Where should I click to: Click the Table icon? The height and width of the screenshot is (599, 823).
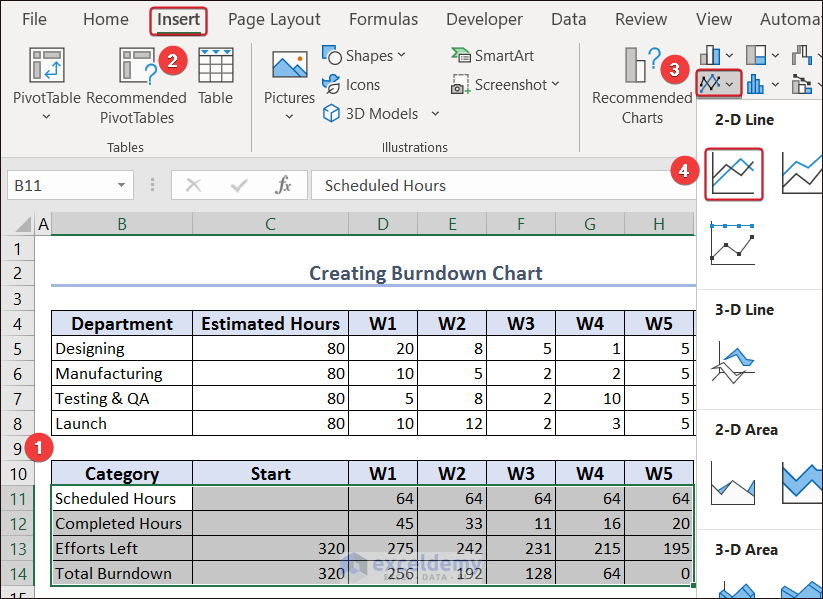(215, 66)
